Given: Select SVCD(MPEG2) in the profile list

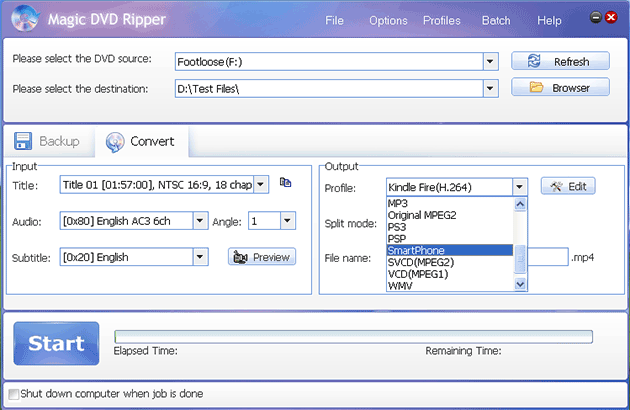Looking at the screenshot, I should coord(450,262).
